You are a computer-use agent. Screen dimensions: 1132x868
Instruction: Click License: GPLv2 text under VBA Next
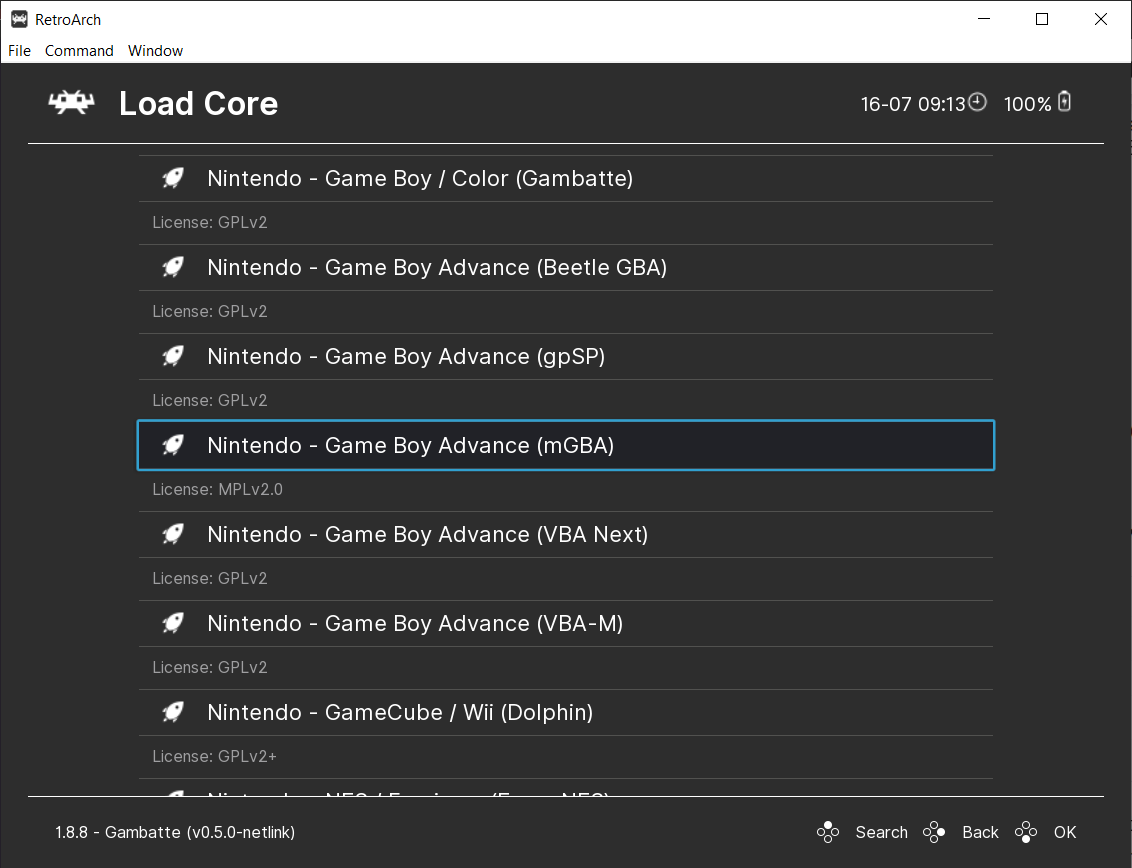pos(209,578)
